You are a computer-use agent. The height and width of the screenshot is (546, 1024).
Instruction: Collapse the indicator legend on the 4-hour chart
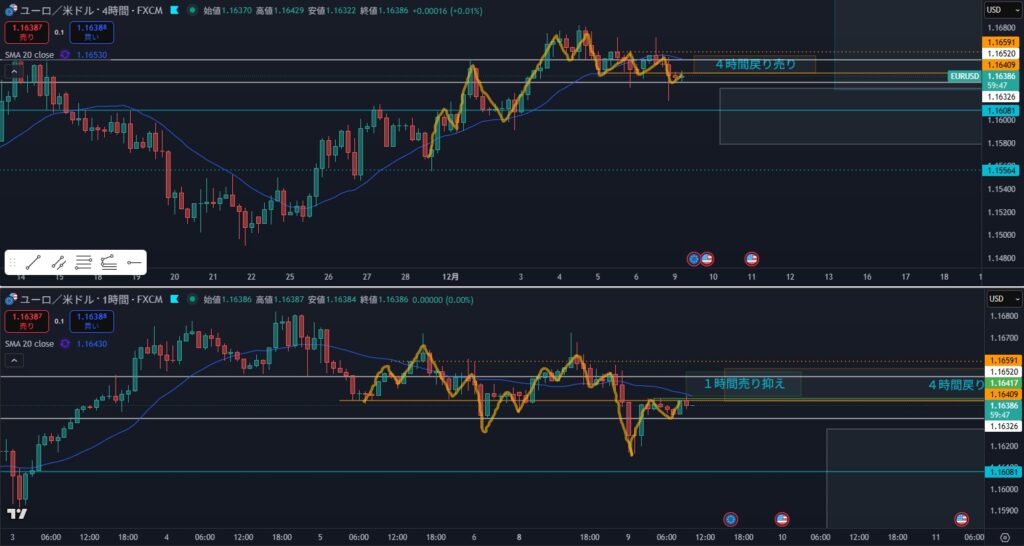coord(14,72)
